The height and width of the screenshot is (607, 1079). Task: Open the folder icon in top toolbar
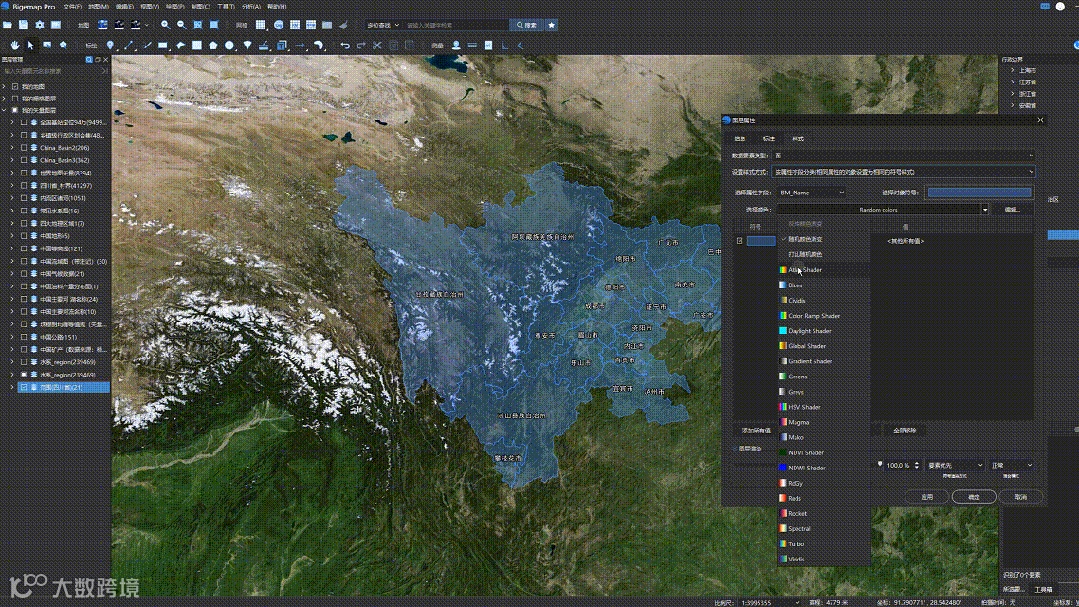point(8,25)
